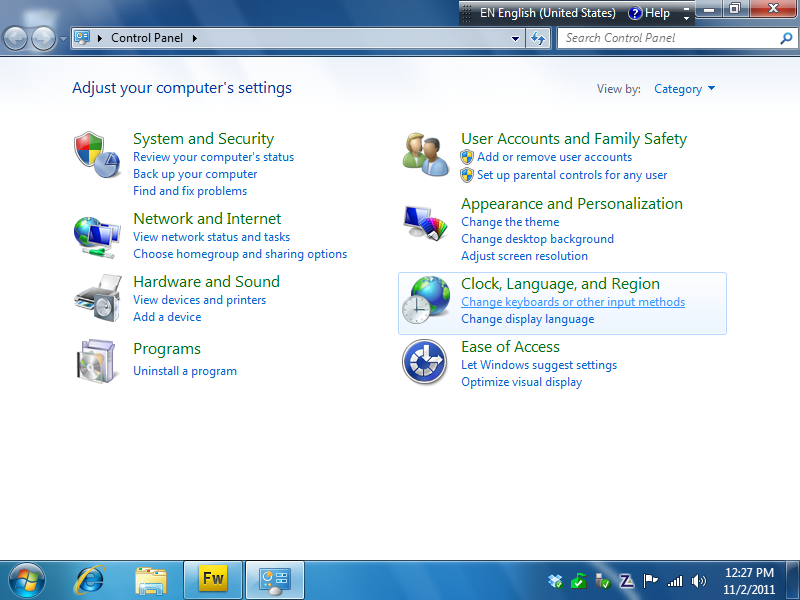Open Ease of Access heading
This screenshot has height=600, width=800.
[510, 347]
